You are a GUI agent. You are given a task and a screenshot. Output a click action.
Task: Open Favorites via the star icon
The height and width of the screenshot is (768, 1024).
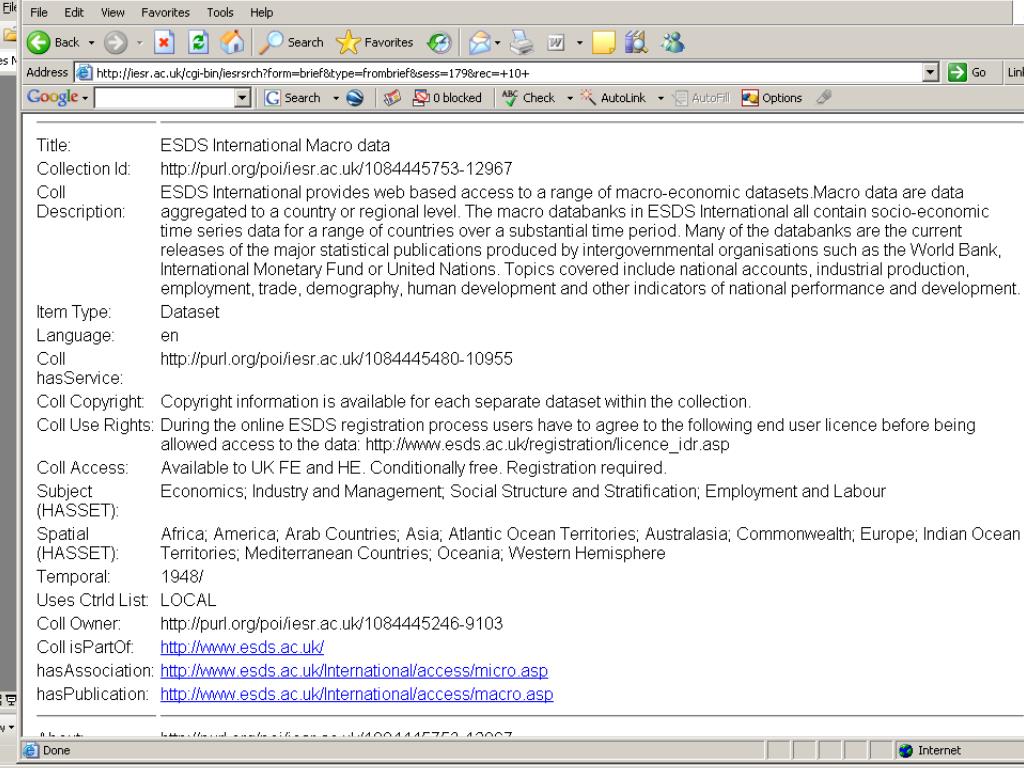point(348,42)
